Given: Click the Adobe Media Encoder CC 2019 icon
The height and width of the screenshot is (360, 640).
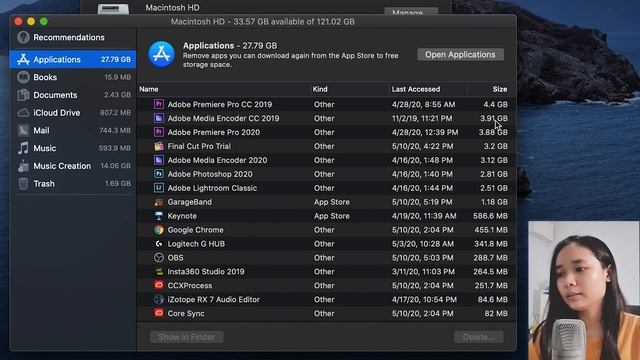Looking at the screenshot, I should click(x=159, y=118).
